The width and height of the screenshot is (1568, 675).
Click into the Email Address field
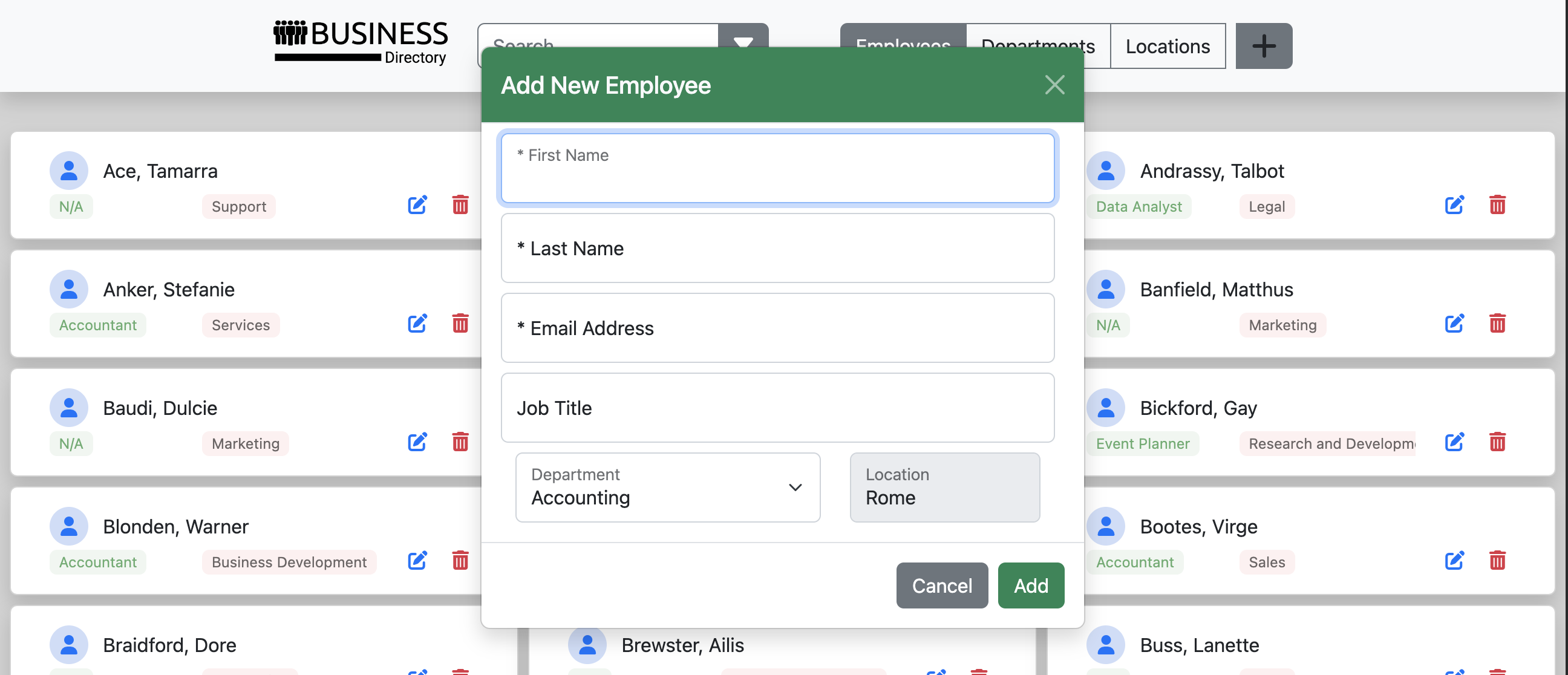tap(777, 328)
